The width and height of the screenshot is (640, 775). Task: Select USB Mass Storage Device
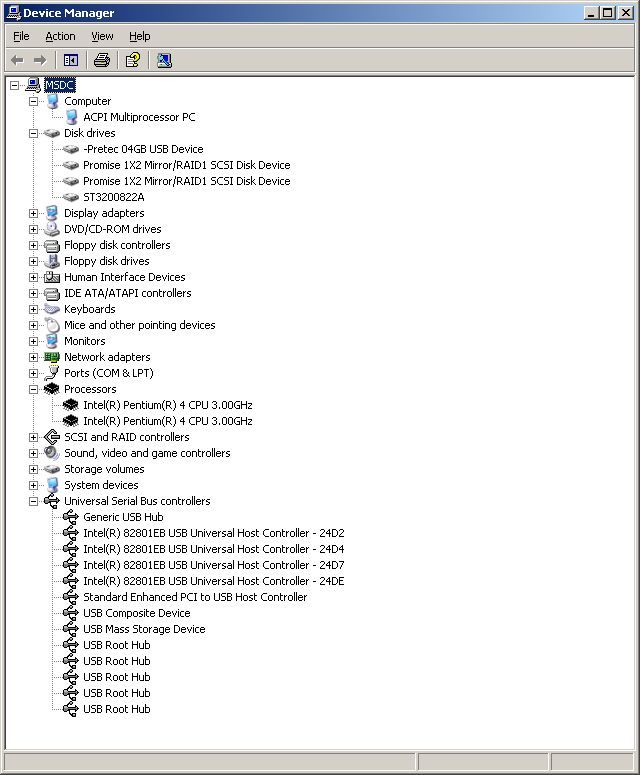(144, 629)
